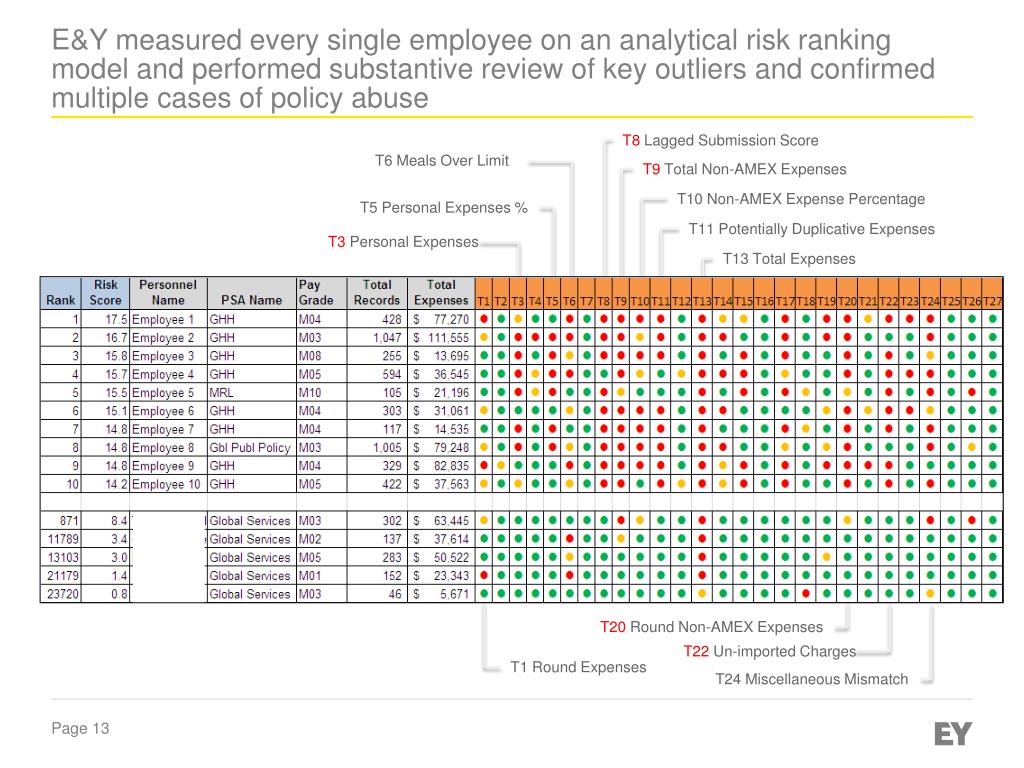Image resolution: width=1024 pixels, height=768 pixels.
Task: Click the Employee 3 name cell
Action: click(x=168, y=356)
